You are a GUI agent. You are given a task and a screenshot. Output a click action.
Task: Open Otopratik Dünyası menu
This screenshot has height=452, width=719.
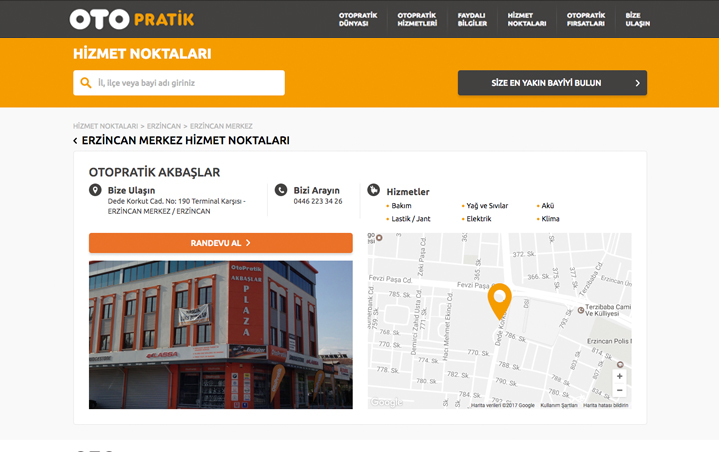358,19
